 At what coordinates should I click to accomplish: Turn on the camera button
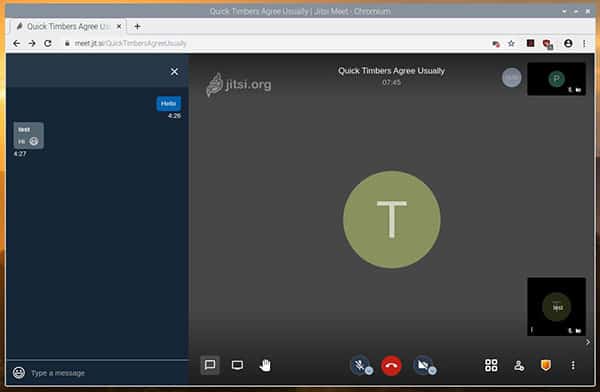click(x=423, y=365)
